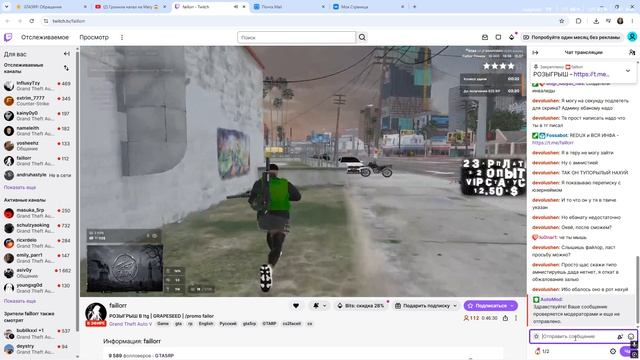Switch to the YouTube browser tab
This screenshot has height=360, width=640.
tap(130, 7)
